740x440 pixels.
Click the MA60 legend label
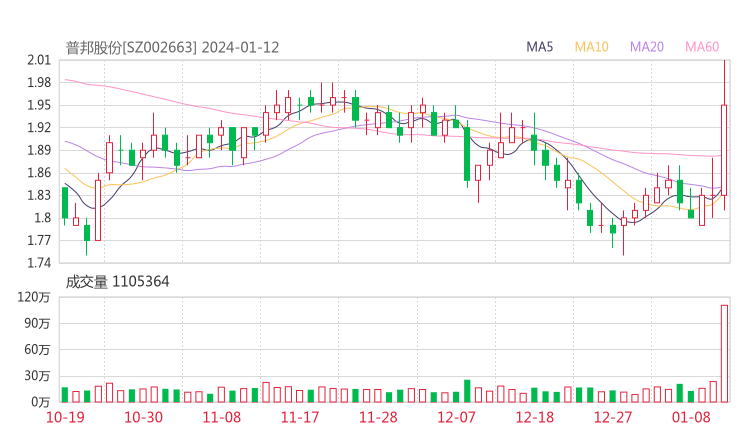click(702, 47)
